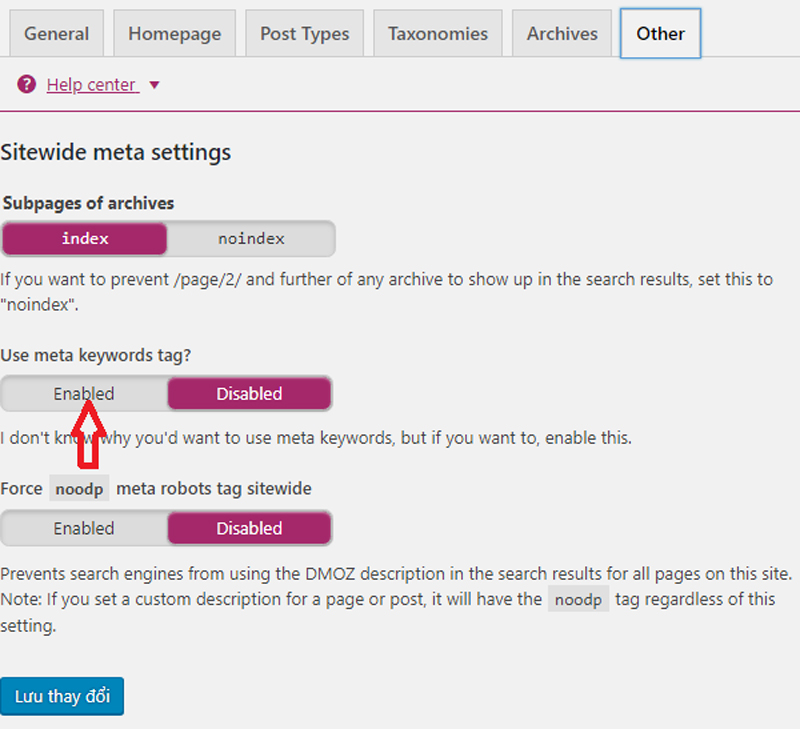
Task: Set Subpages of archives to noindex
Action: tap(251, 239)
